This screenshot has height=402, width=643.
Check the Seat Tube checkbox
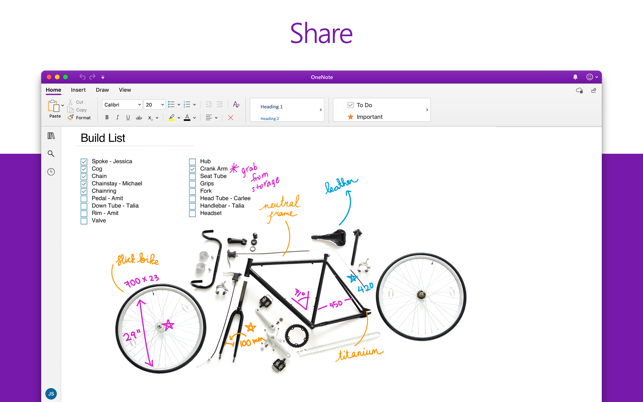(x=192, y=176)
